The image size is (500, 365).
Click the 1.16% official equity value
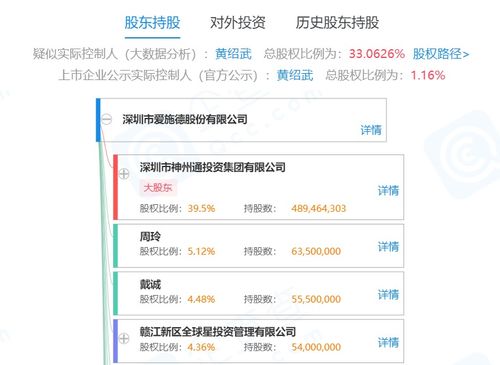(428, 75)
